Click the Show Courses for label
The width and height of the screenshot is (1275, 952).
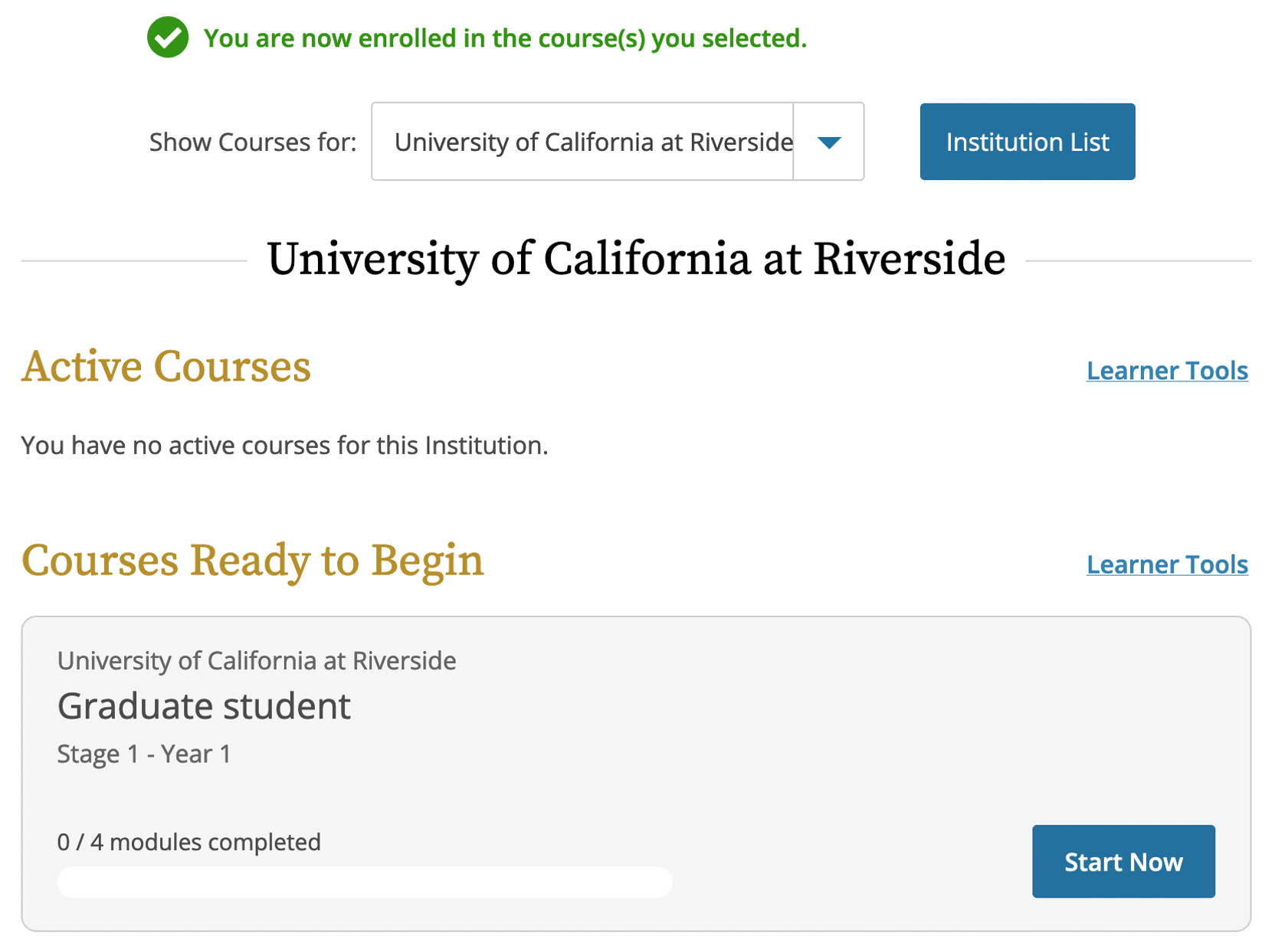pyautogui.click(x=253, y=142)
